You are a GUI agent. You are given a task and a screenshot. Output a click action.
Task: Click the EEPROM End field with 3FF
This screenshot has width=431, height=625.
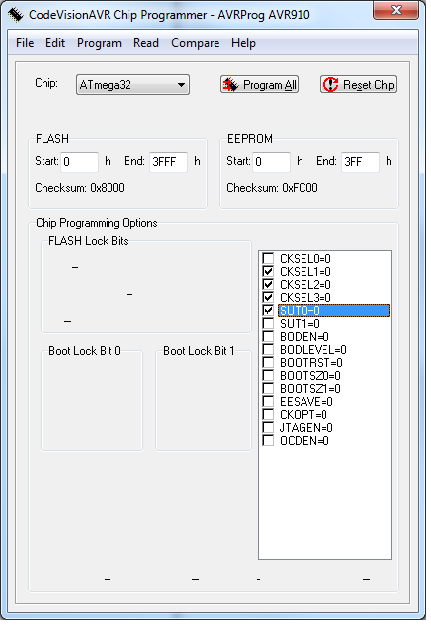pyautogui.click(x=360, y=162)
